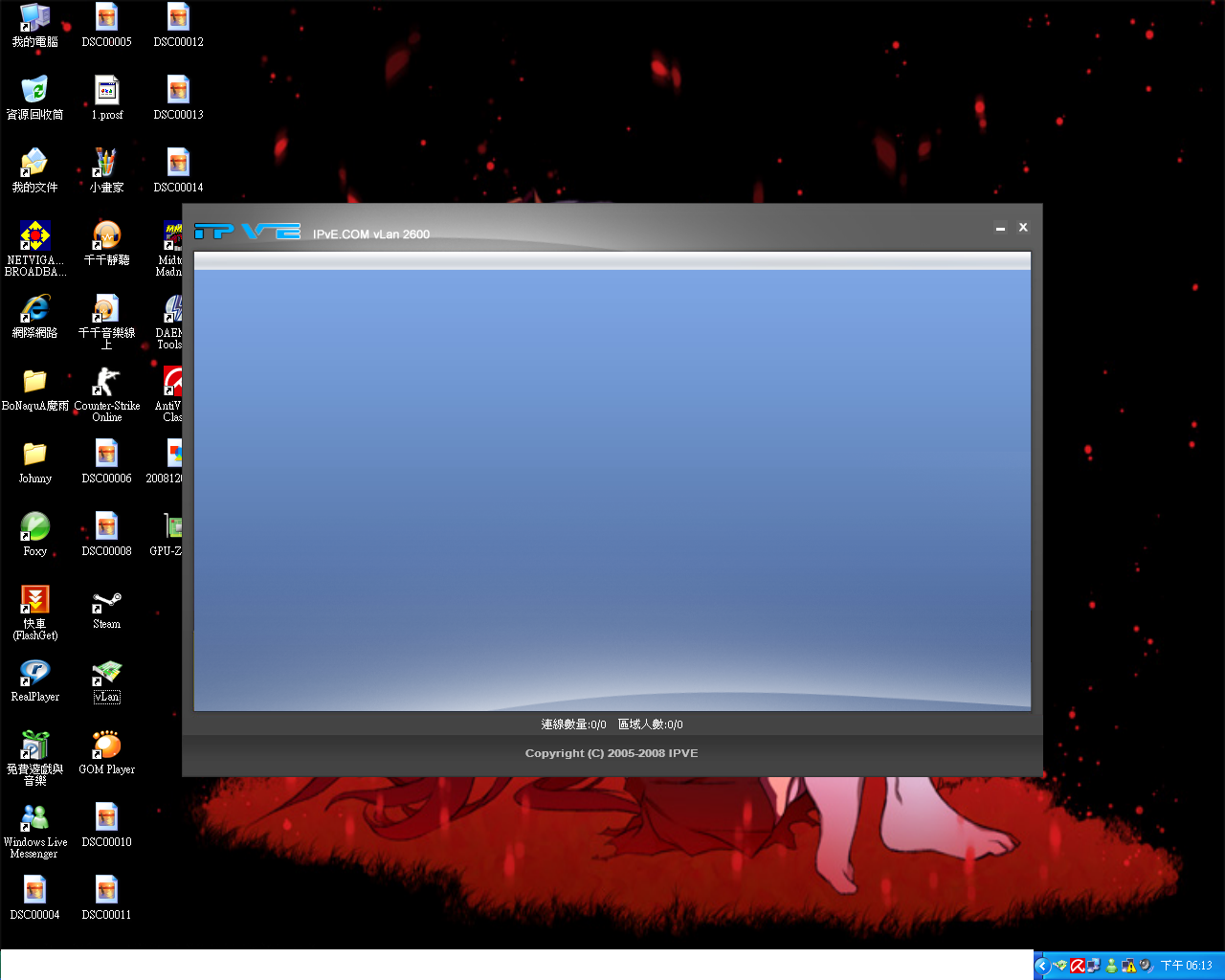Screen dimensions: 1225x980
Task: Click the Copyright (C) 2005-2008 IPVE text
Action: pos(612,753)
